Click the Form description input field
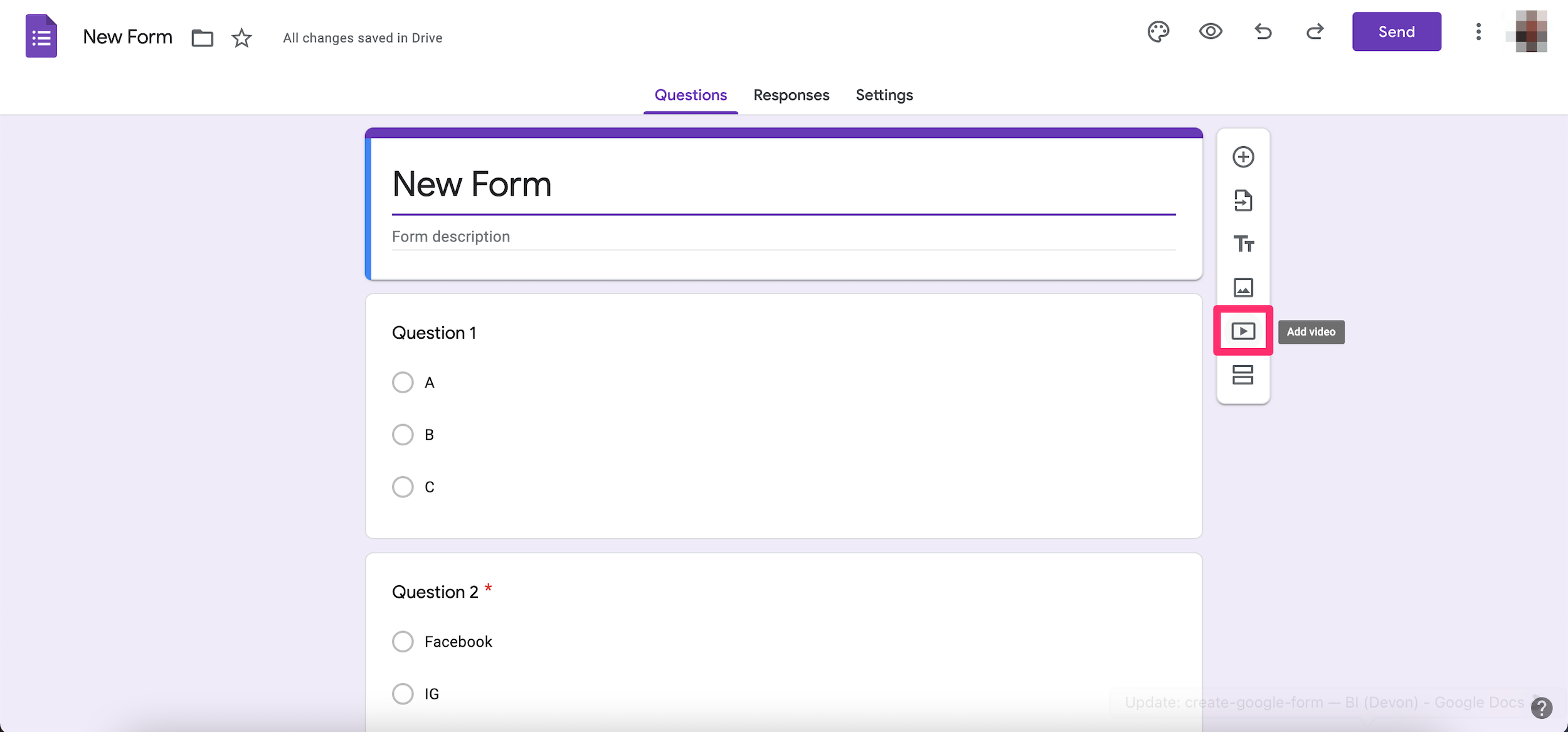The width and height of the screenshot is (1568, 732). point(783,236)
